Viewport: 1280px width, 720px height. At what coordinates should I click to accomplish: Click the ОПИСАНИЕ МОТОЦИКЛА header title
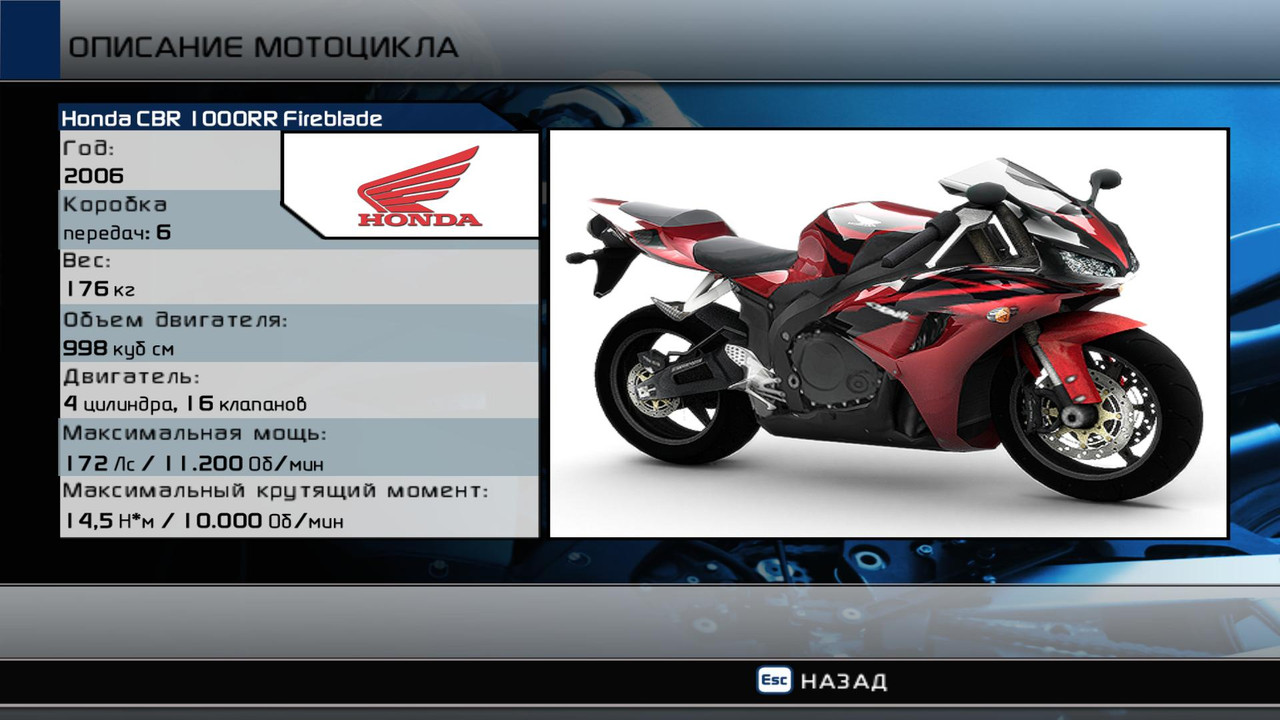263,47
